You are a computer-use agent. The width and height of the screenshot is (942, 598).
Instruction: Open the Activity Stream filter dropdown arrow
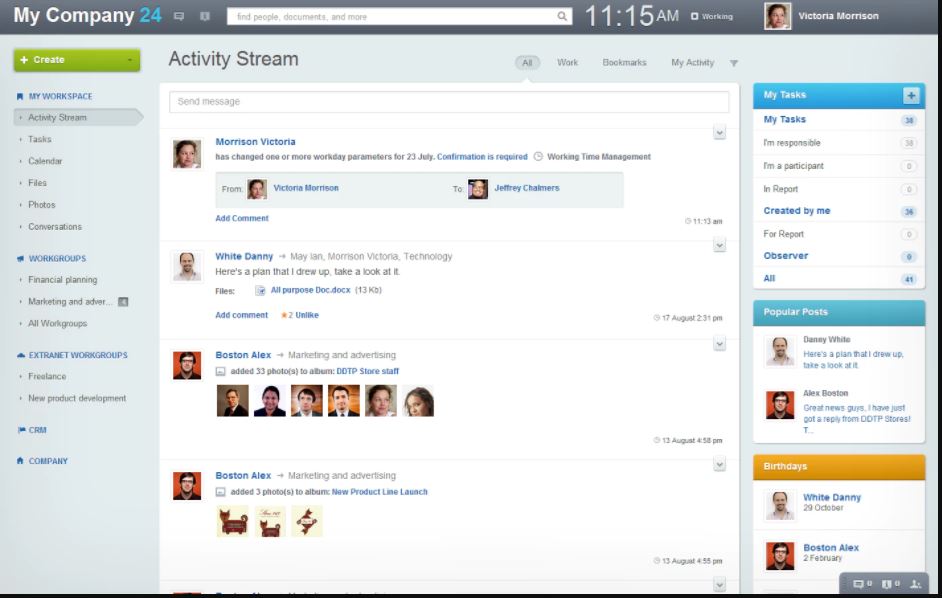point(734,63)
